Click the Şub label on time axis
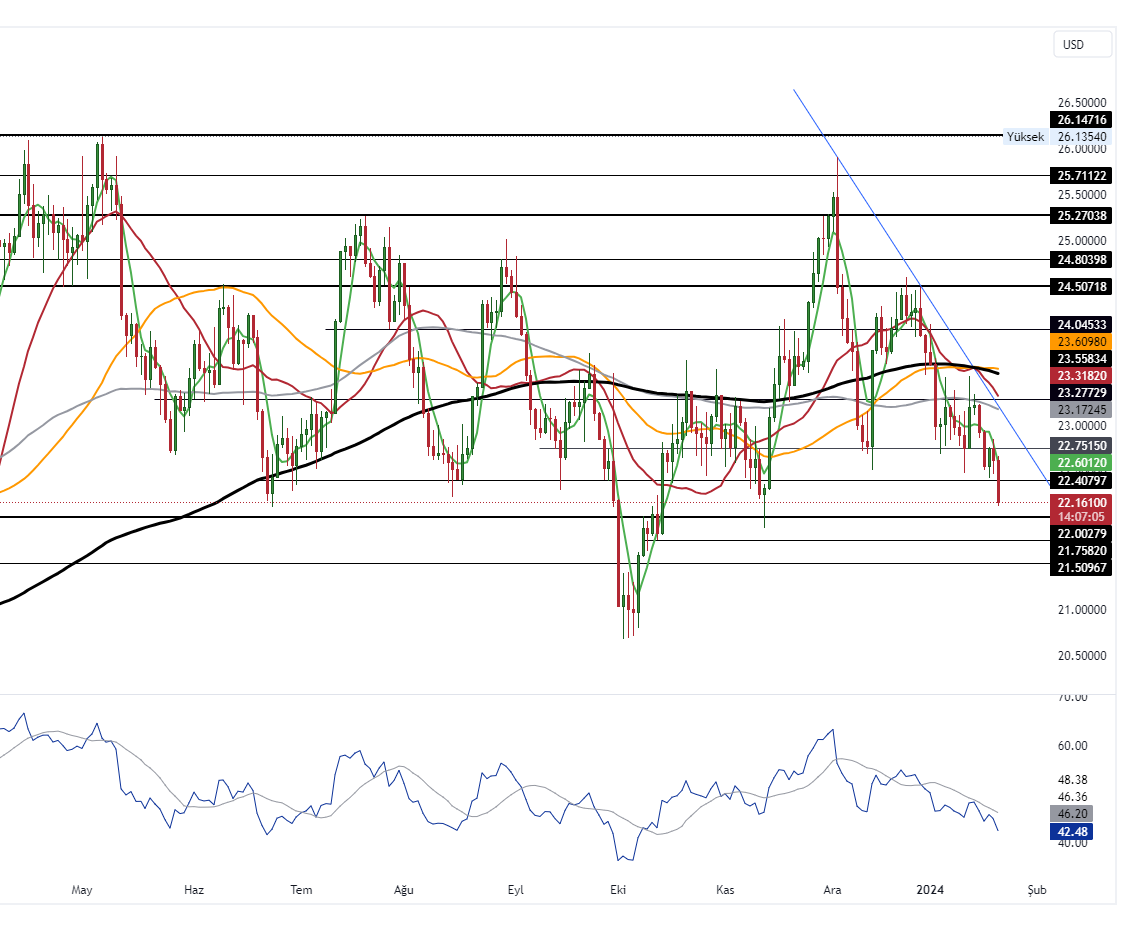Image resolution: width=1126 pixels, height=939 pixels. [x=1037, y=890]
